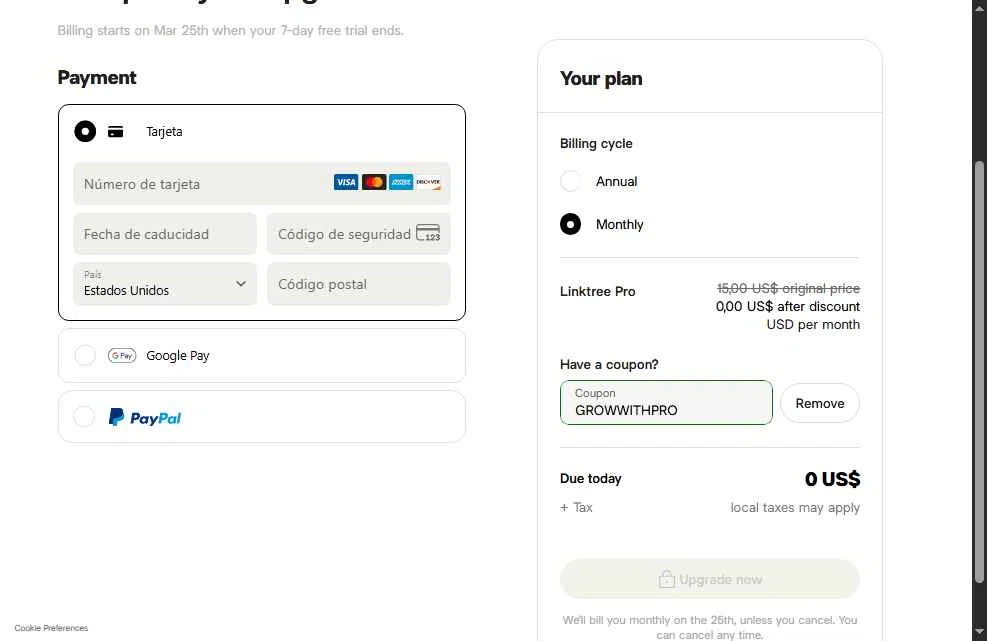Remove the applied coupon
This screenshot has height=641, width=987.
(x=819, y=403)
